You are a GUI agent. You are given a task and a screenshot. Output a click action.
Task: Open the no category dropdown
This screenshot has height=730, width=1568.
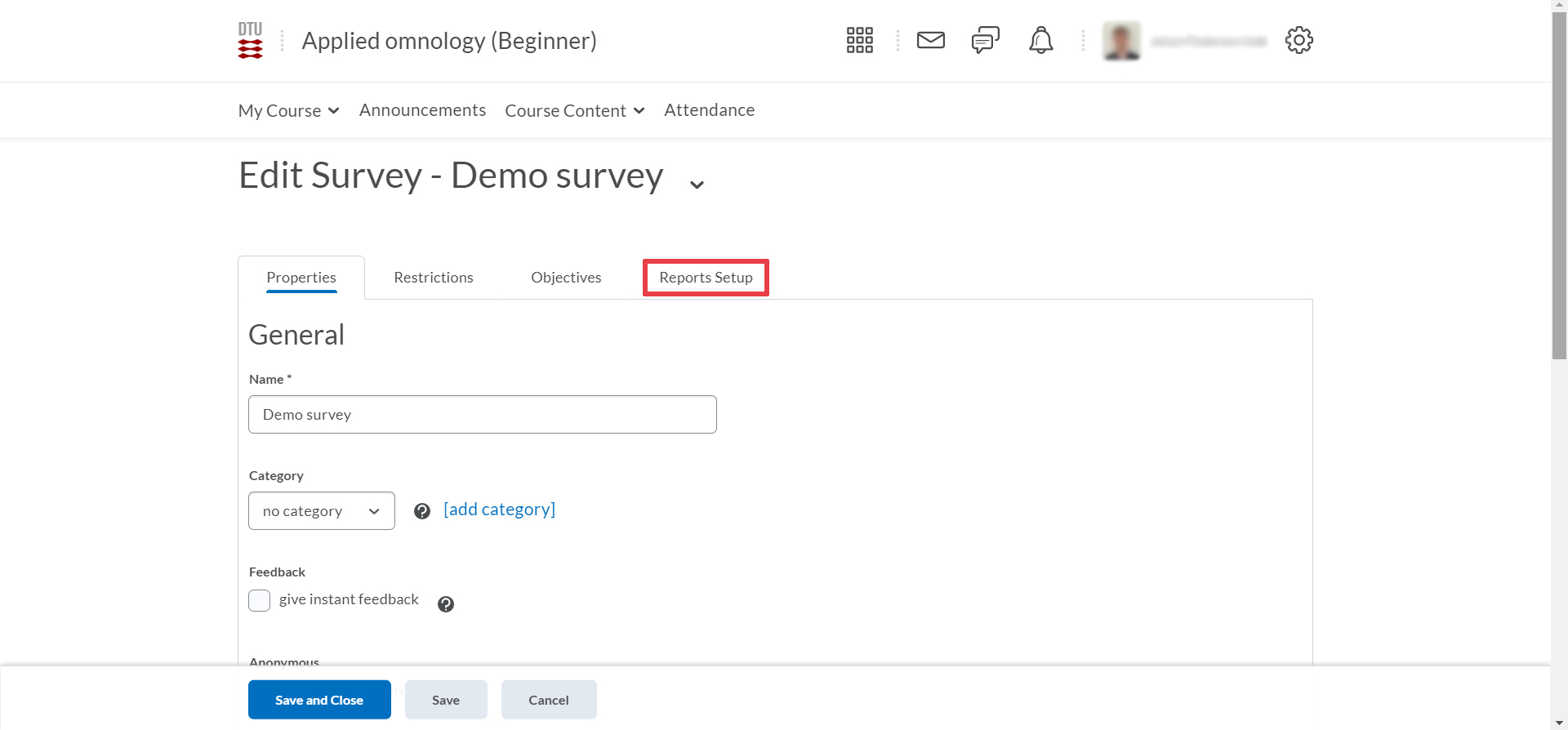pos(321,511)
